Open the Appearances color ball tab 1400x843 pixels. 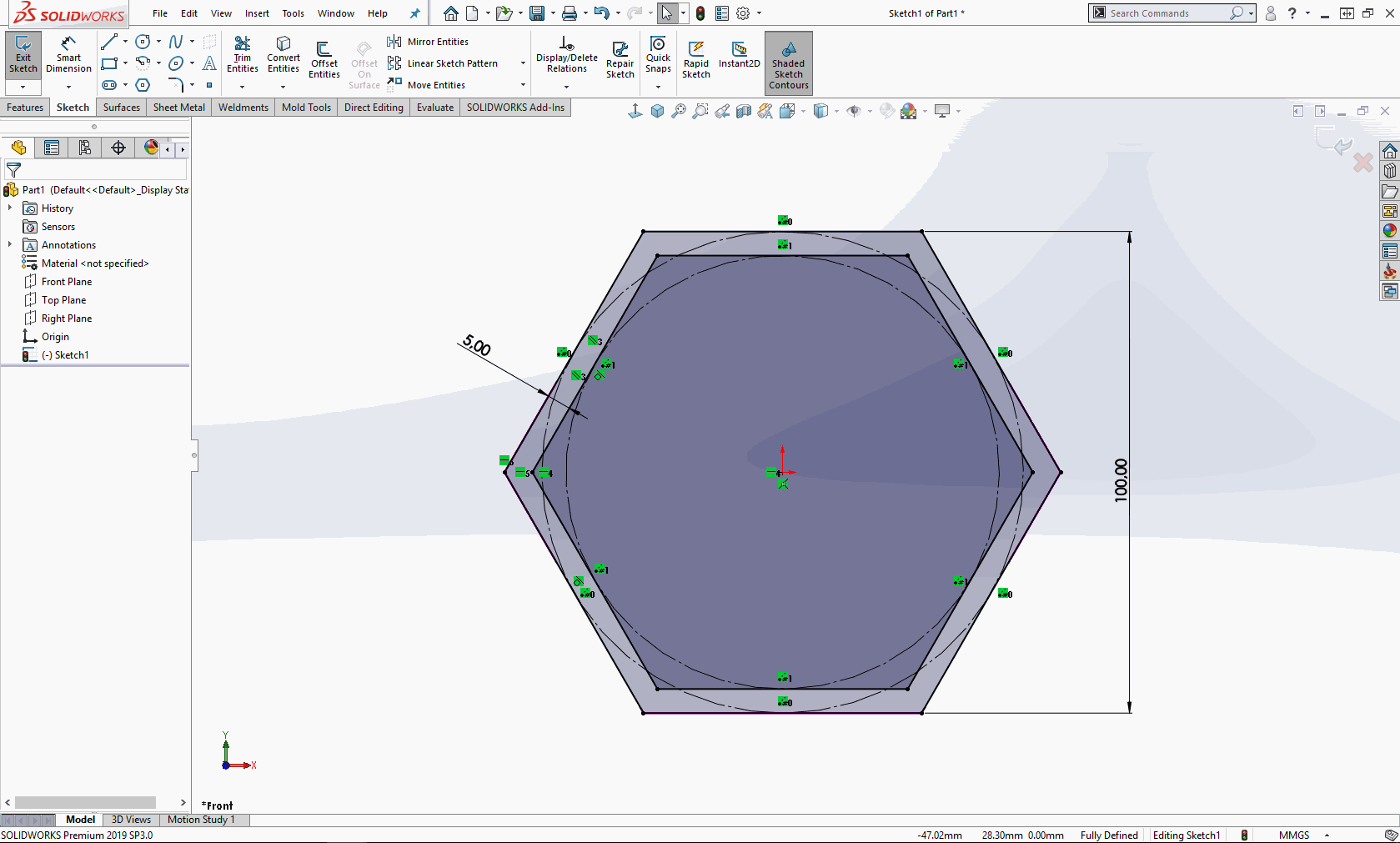tap(151, 148)
